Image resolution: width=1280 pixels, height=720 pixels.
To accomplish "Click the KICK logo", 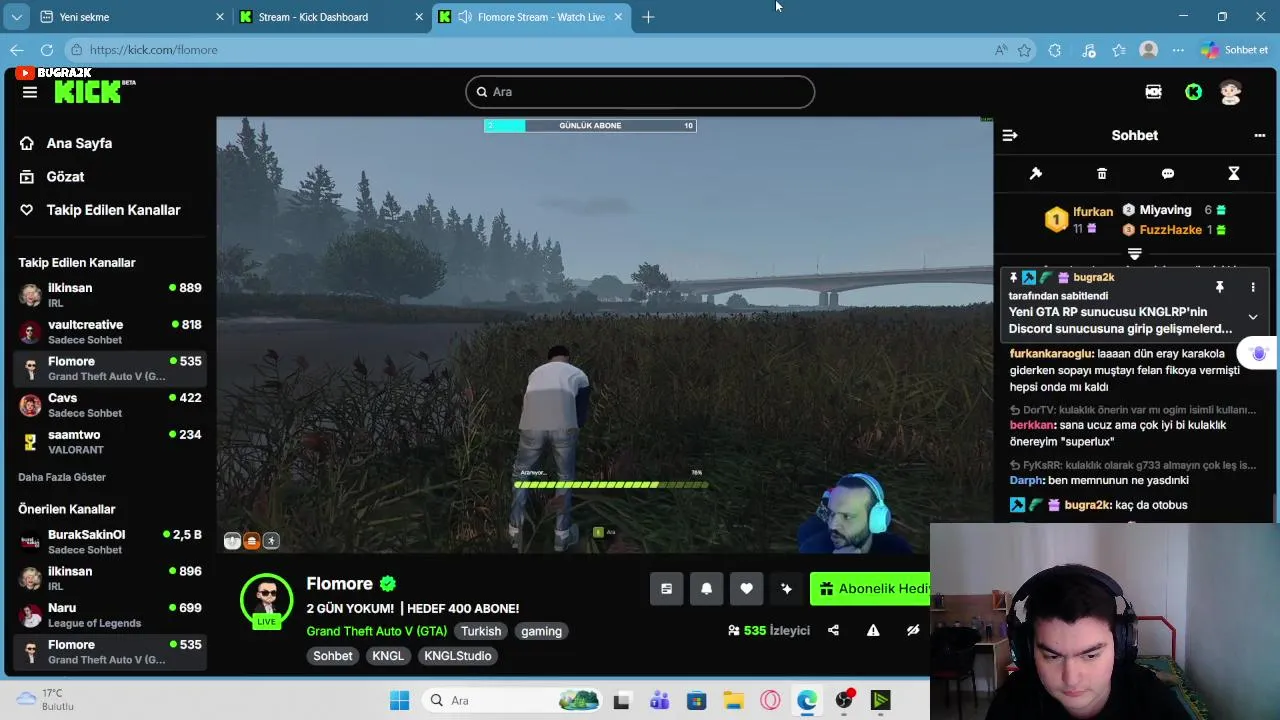I will (x=88, y=92).
